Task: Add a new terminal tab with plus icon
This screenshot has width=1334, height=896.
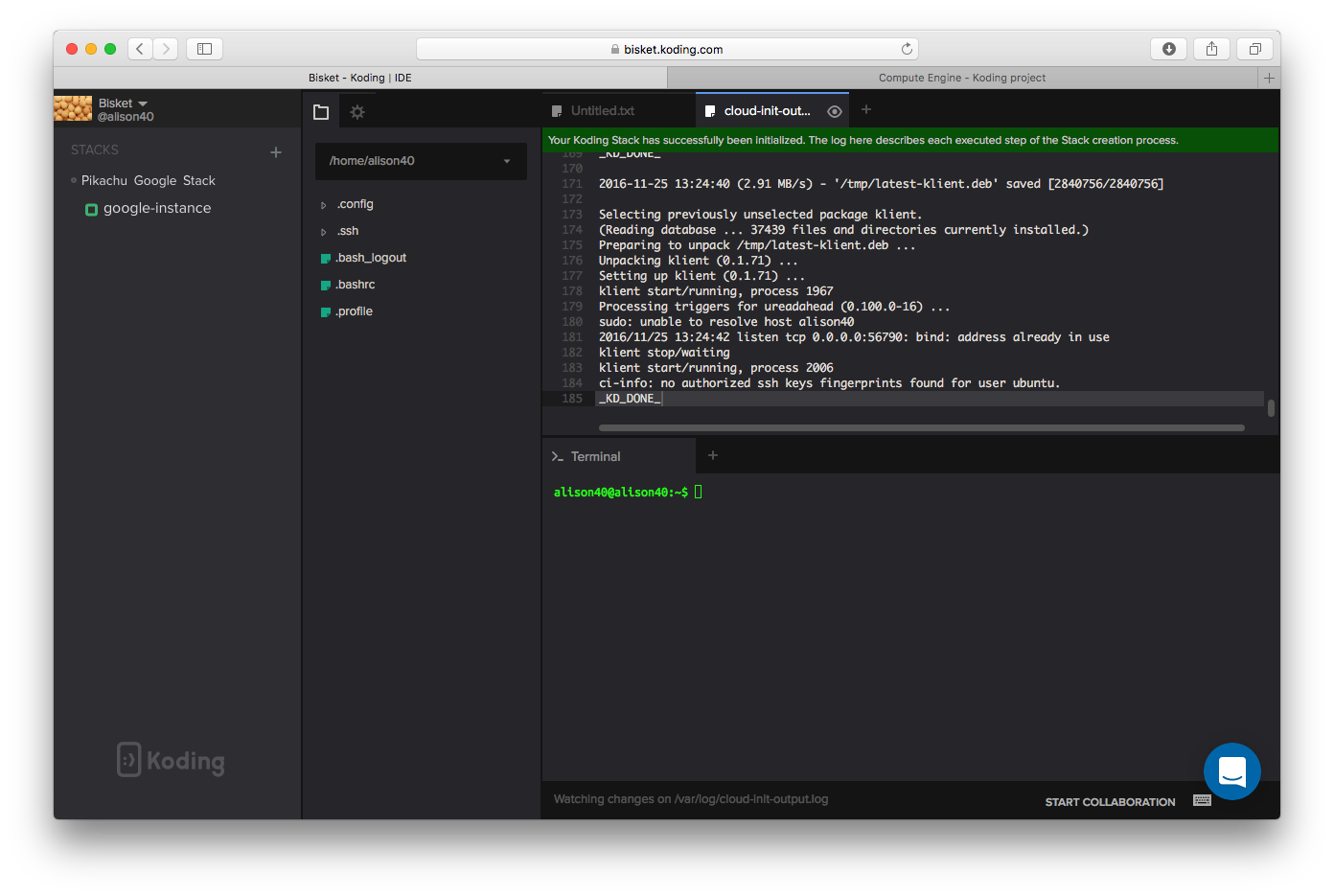Action: coord(713,455)
